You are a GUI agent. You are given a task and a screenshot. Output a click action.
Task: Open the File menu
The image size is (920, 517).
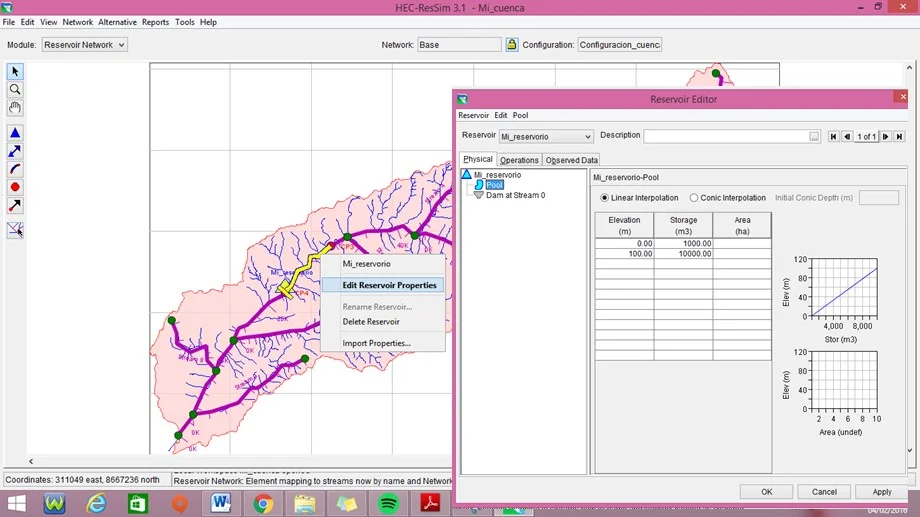pyautogui.click(x=9, y=22)
